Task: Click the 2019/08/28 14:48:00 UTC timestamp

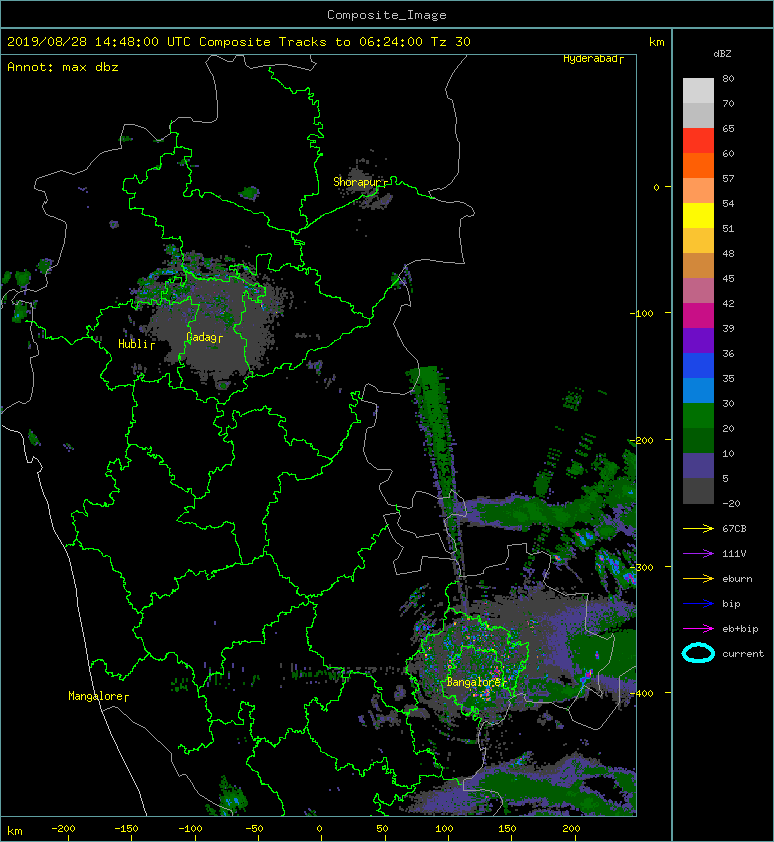Action: click(98, 42)
